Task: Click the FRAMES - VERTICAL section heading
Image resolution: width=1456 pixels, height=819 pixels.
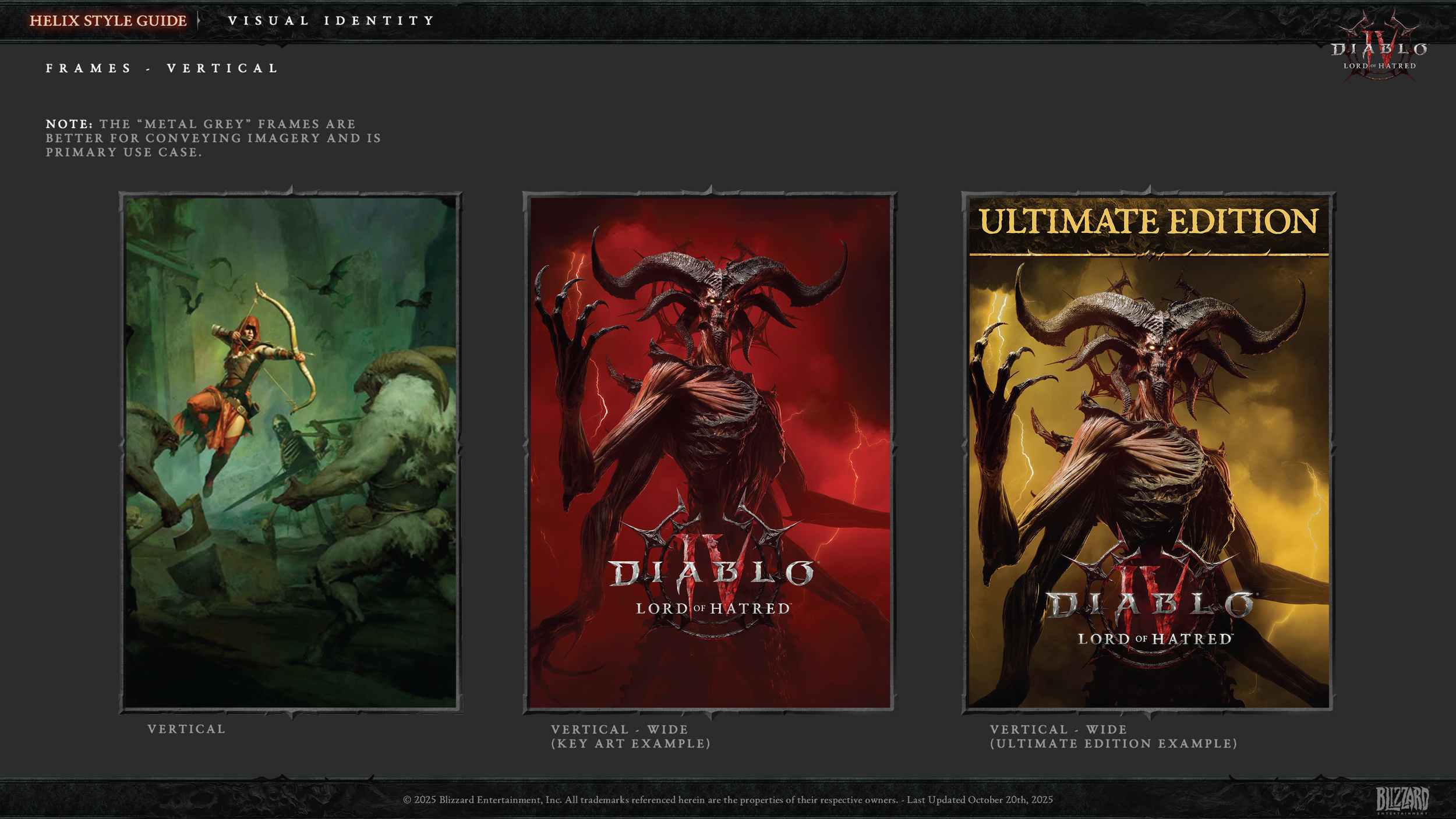Action: (x=162, y=68)
